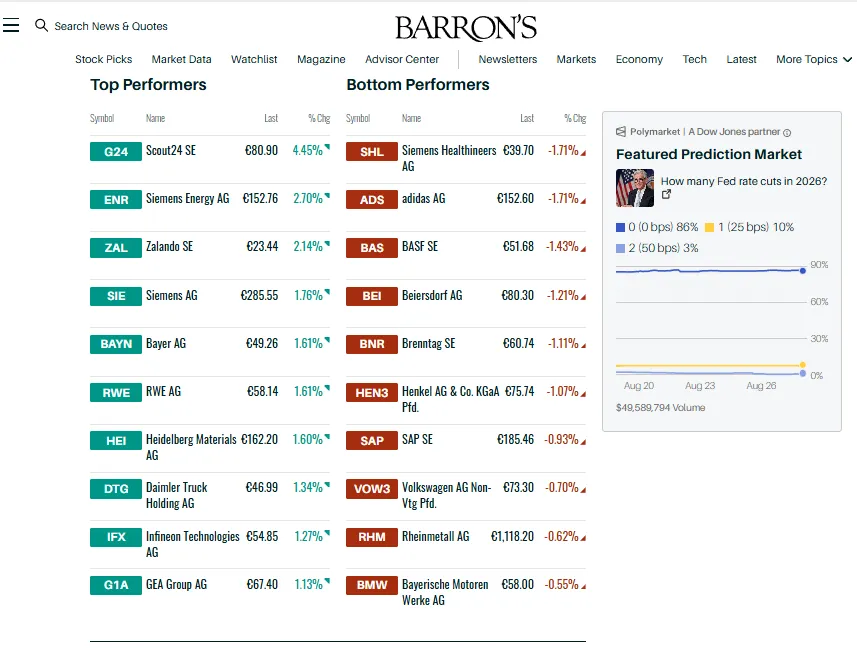Click the light blue 2 (50 bps) swatch
The width and height of the screenshot is (857, 648).
coord(620,248)
